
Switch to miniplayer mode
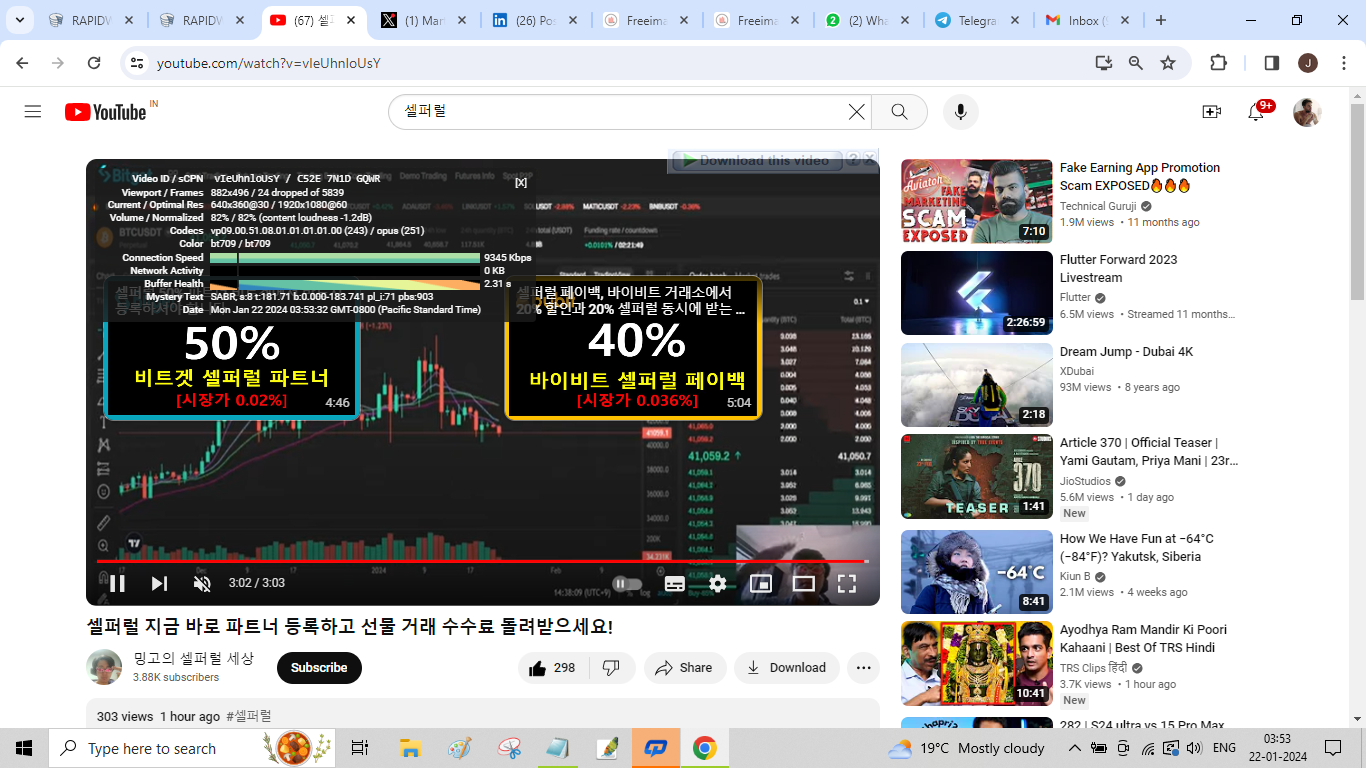coord(761,583)
